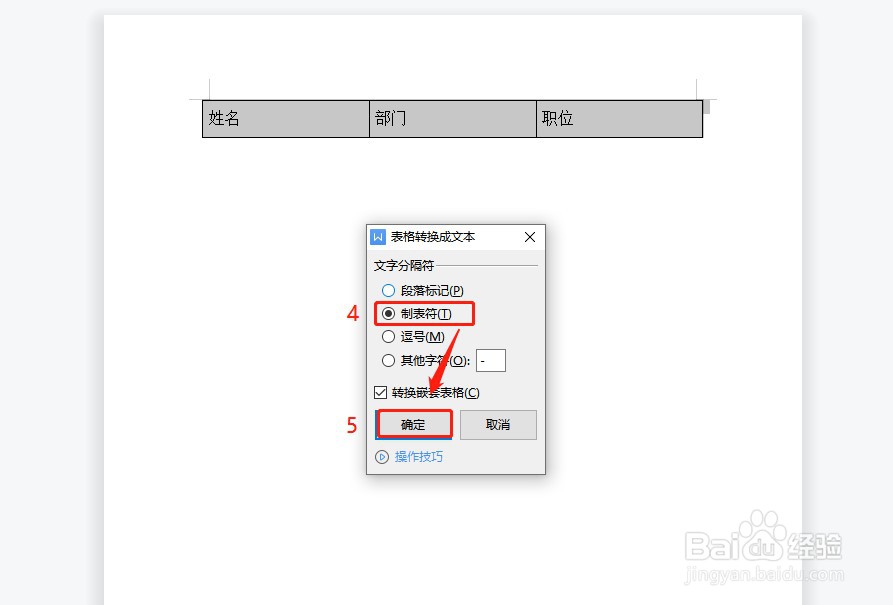Confirm with the 确定 button
Screen dimensions: 893x605
coord(413,425)
